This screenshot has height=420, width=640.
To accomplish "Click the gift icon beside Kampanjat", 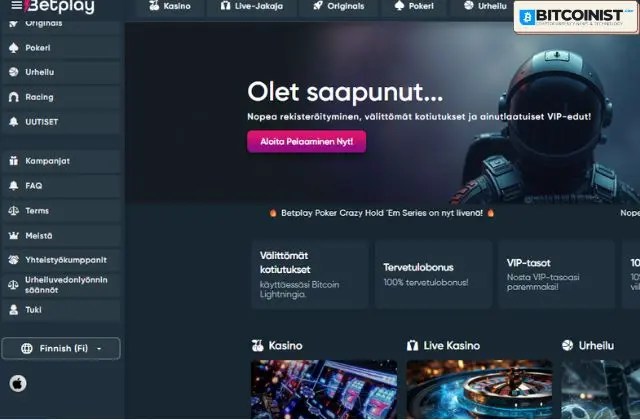I will point(13,161).
